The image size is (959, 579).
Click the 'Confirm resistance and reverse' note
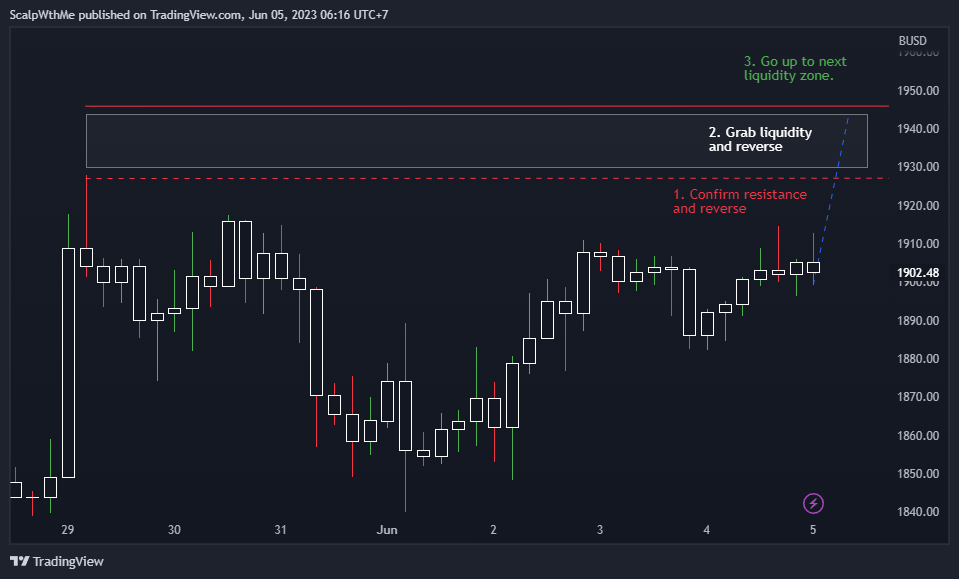740,201
